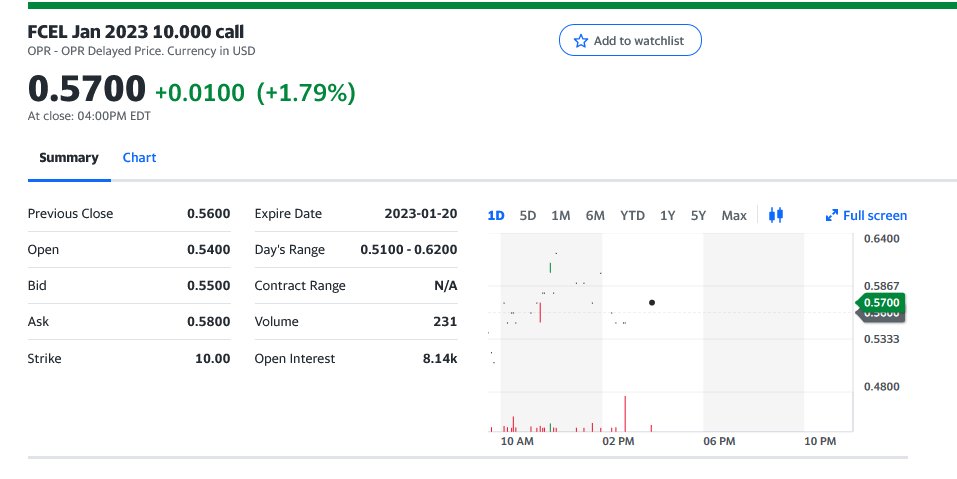The width and height of the screenshot is (957, 479).
Task: Click the 06 PM axis label
Action: point(719,441)
